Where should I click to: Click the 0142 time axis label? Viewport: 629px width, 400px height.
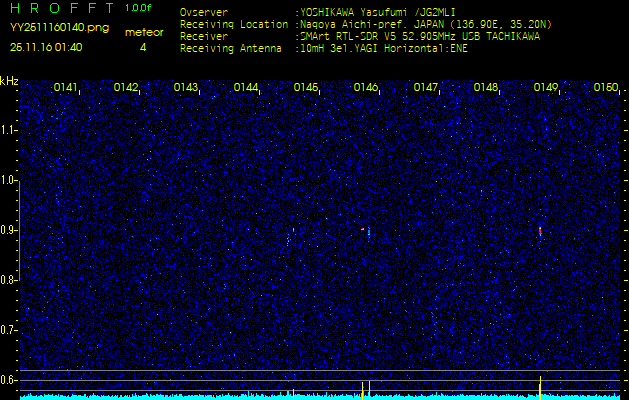[x=126, y=87]
